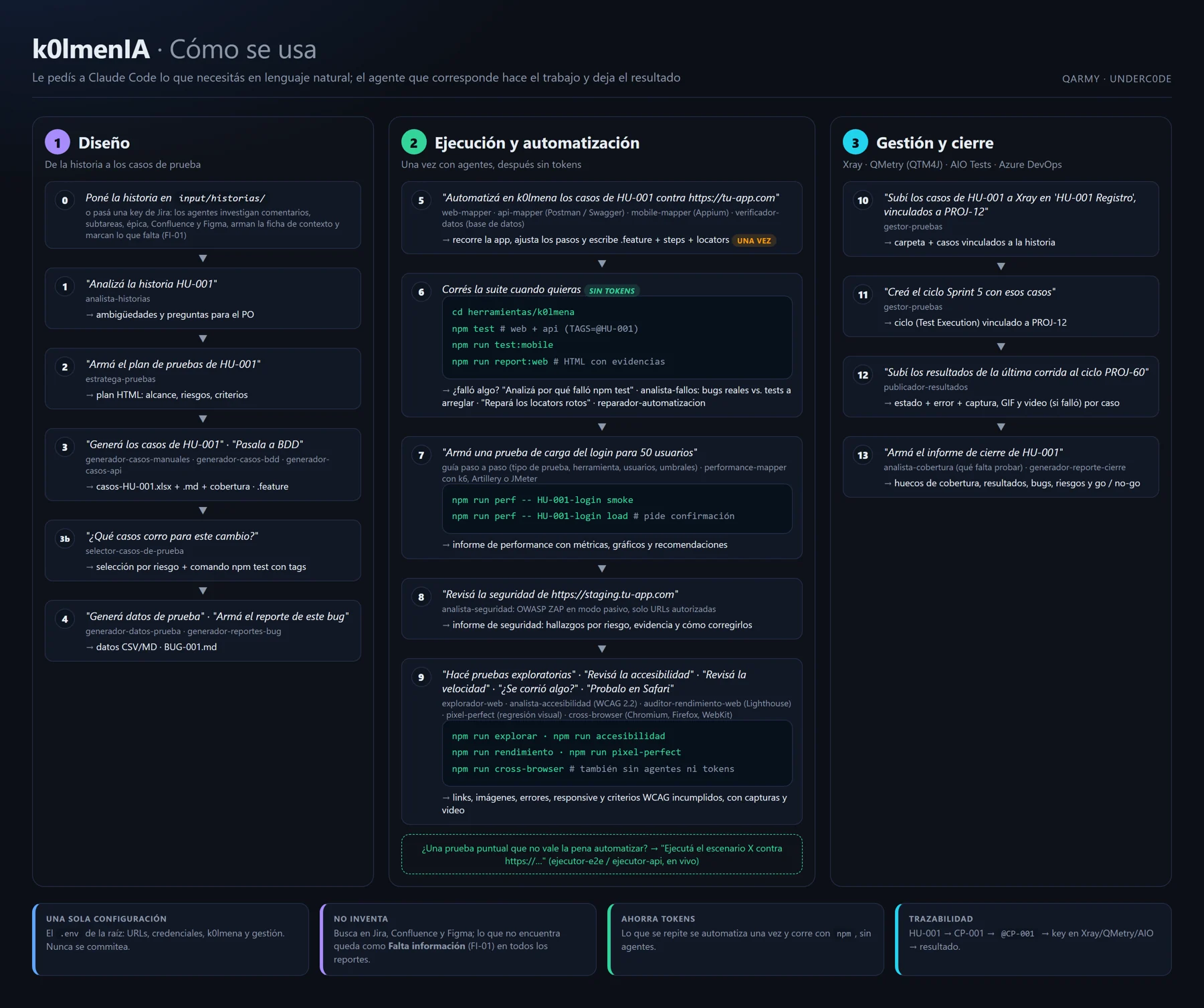
Task: Click the AHORRA TOKENS footer card heading
Action: pos(658,919)
